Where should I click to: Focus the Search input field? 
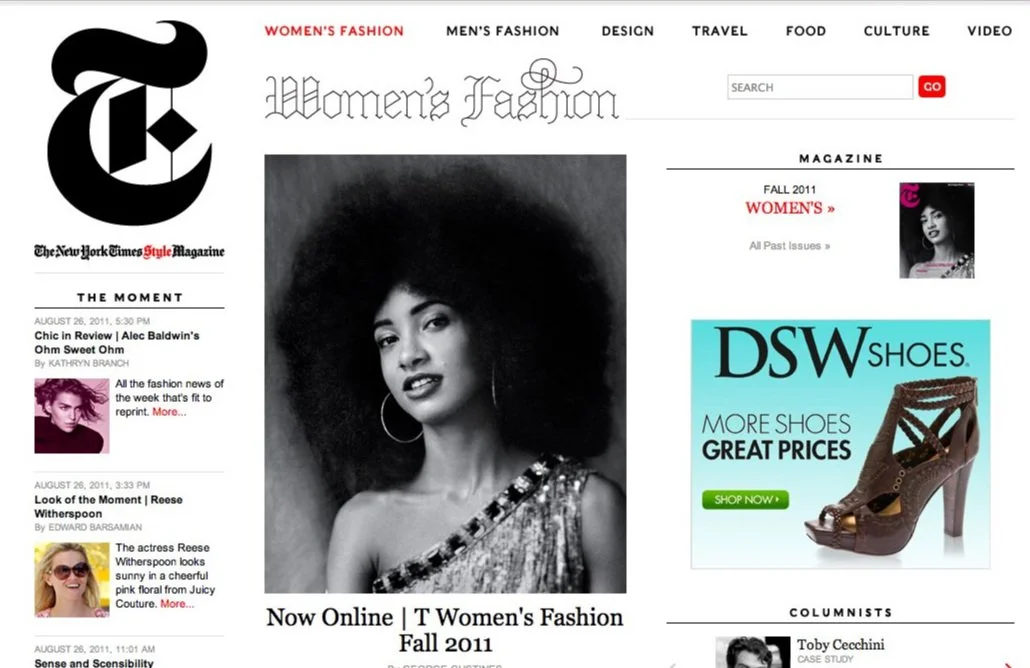pos(820,87)
